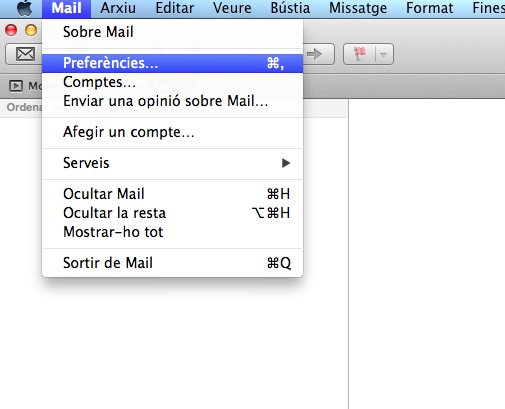505x409 pixels.
Task: Select Ocultar Mail option
Action: [x=172, y=194]
